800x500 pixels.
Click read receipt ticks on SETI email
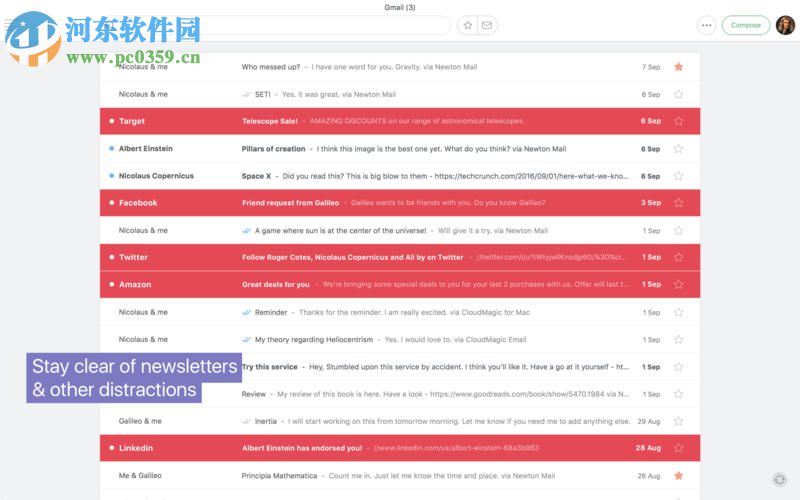click(246, 94)
